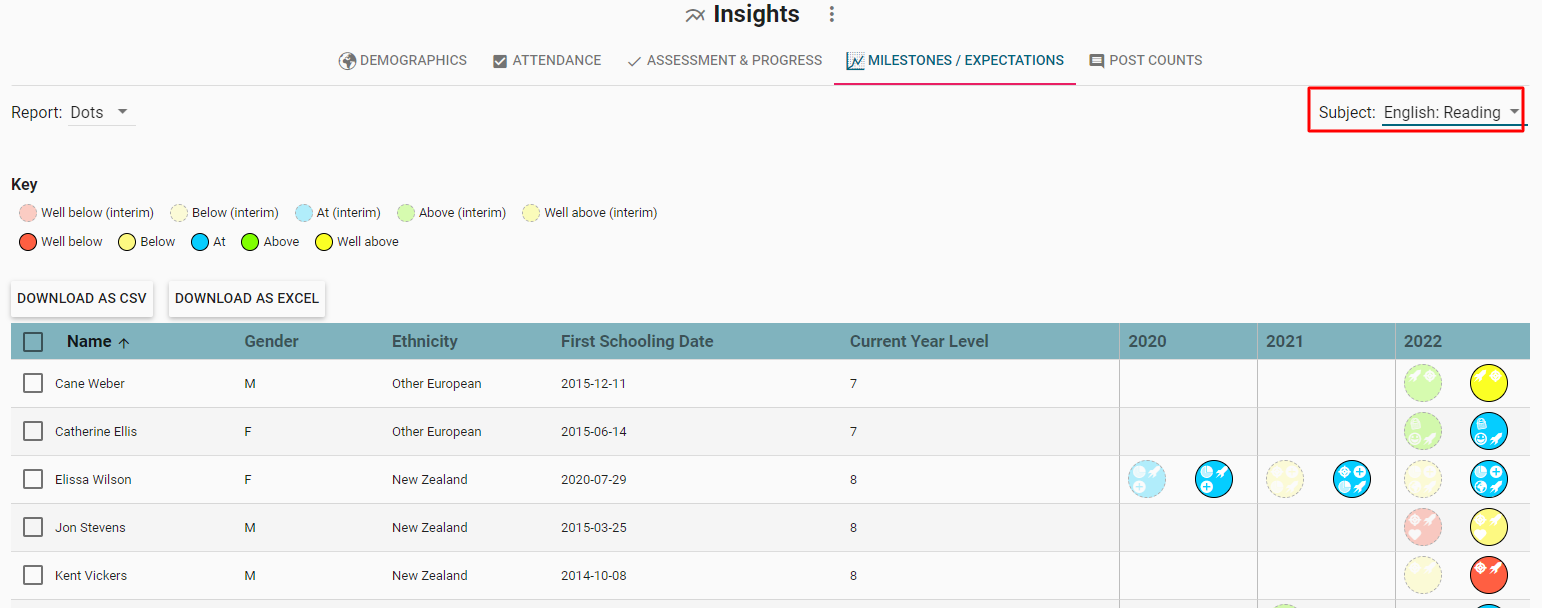Click the name Kent Vickers
Viewport: 1542px width, 608px height.
(91, 576)
